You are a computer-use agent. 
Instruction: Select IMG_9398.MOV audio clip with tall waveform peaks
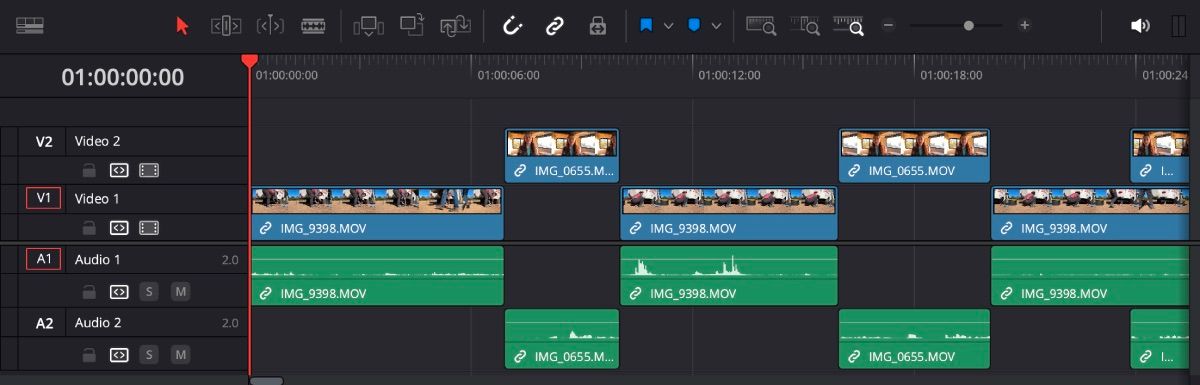click(x=729, y=276)
